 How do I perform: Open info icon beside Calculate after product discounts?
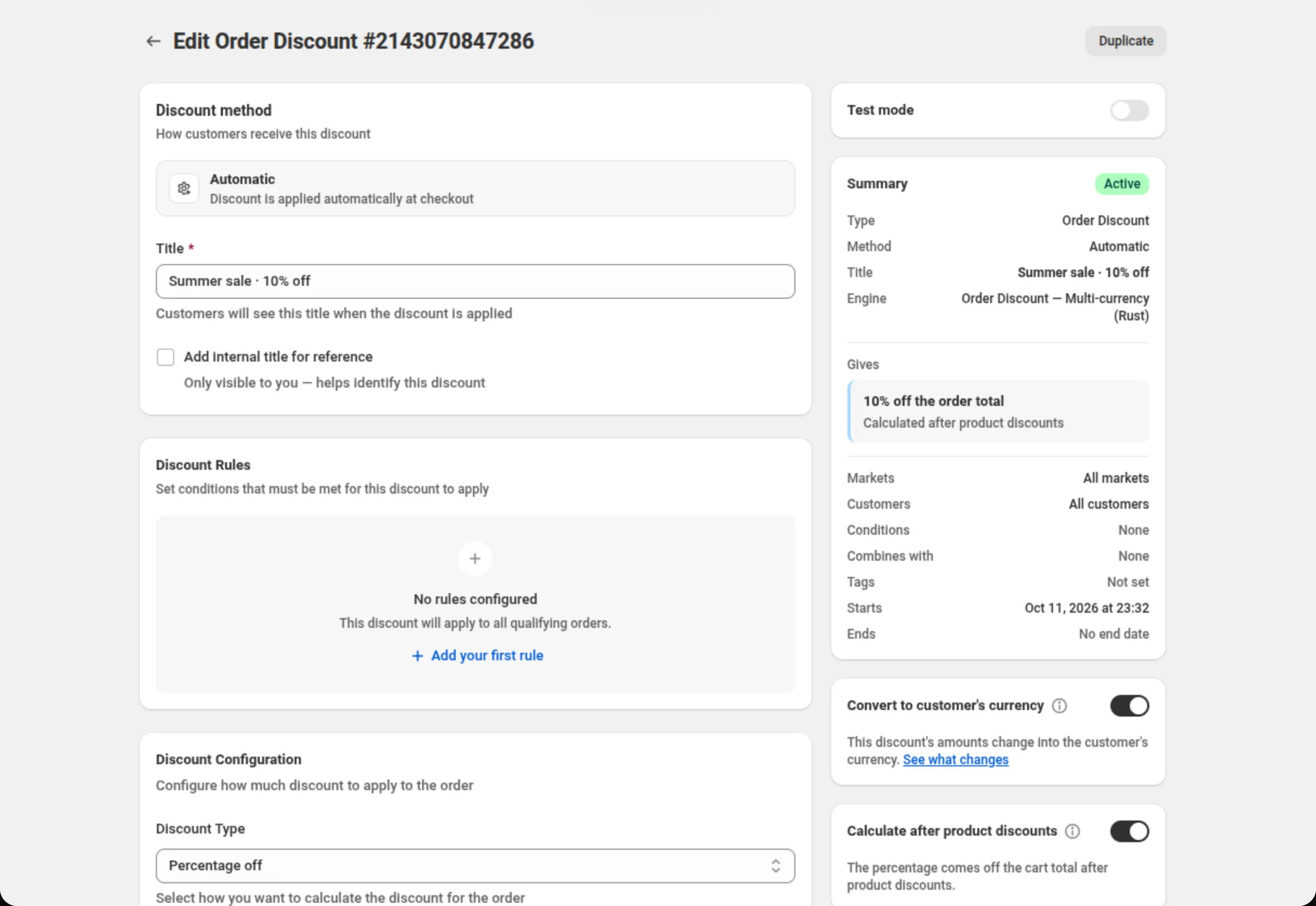[x=1072, y=831]
